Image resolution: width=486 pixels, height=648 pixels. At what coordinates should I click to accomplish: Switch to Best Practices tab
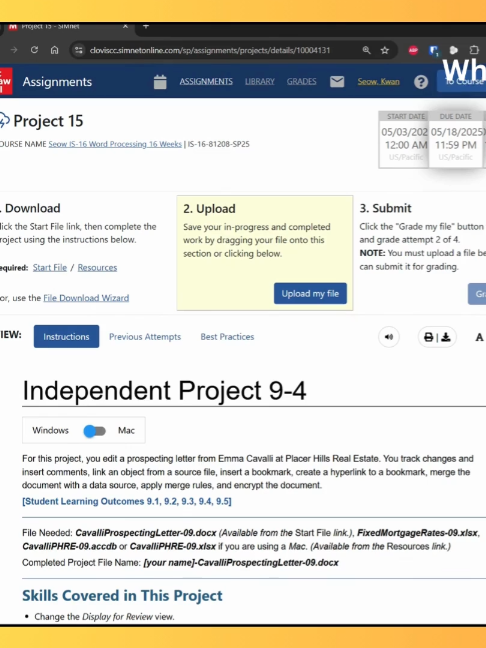pos(227,337)
